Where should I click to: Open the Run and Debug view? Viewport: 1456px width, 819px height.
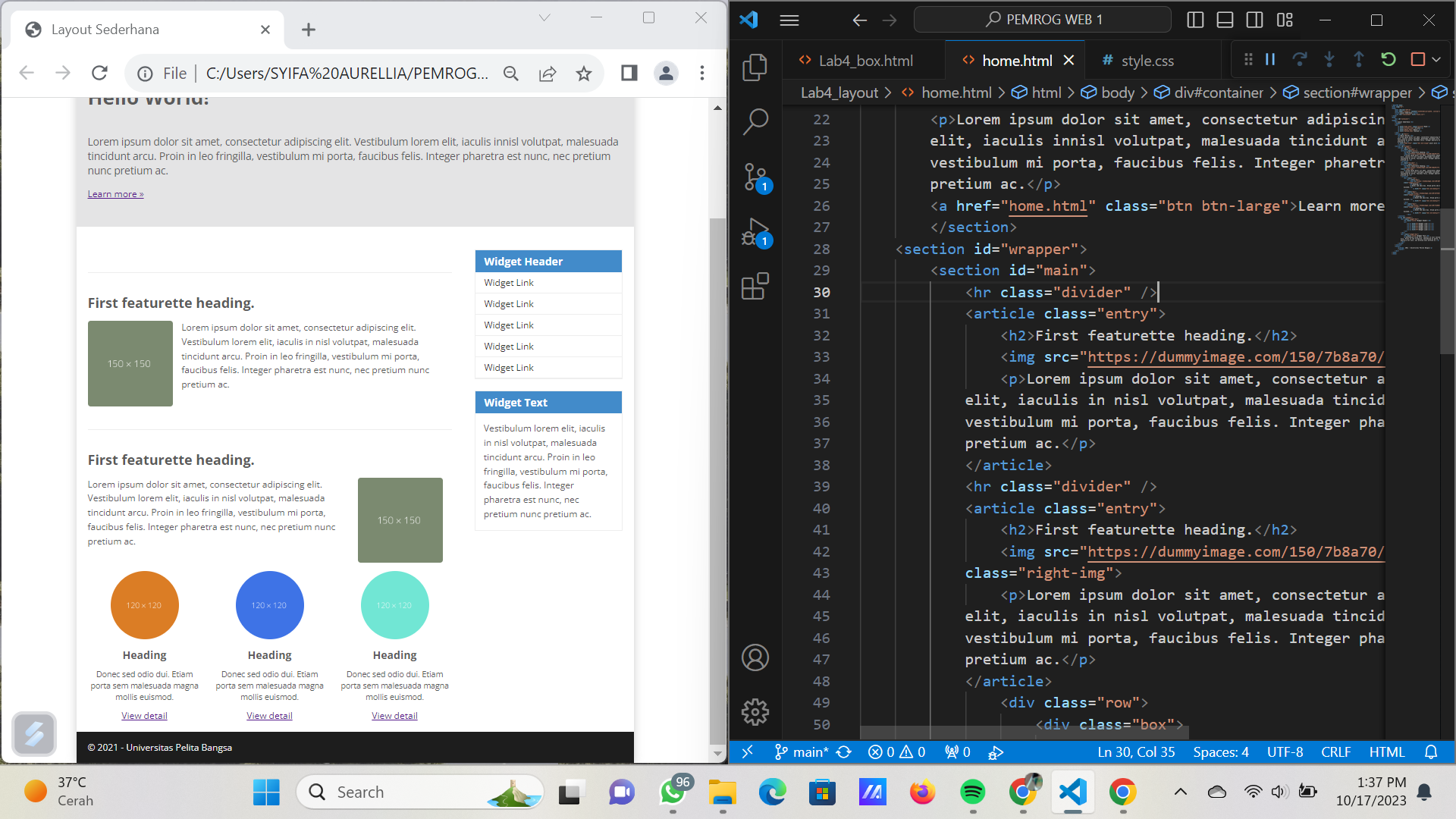click(755, 233)
